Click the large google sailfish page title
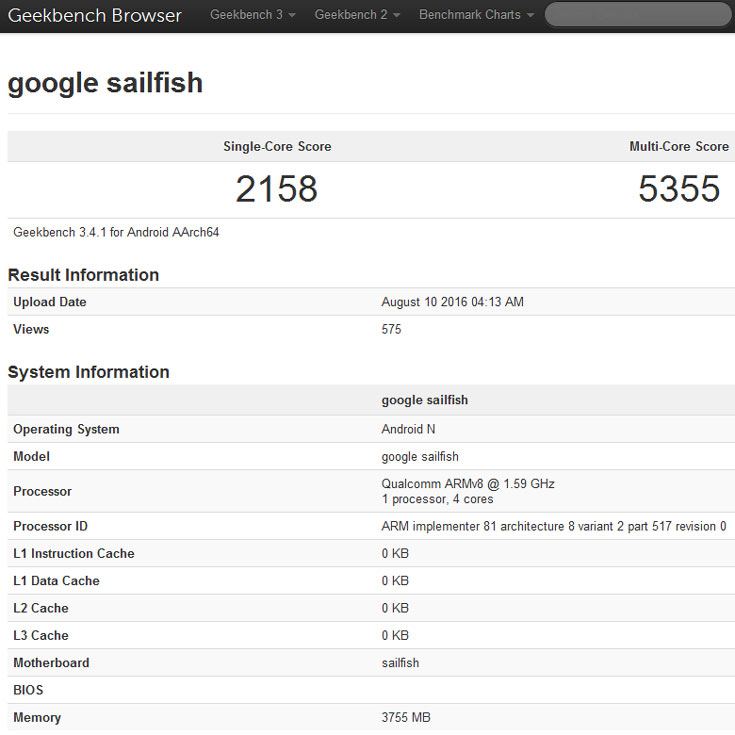Screen dimensions: 735x735 (x=105, y=83)
